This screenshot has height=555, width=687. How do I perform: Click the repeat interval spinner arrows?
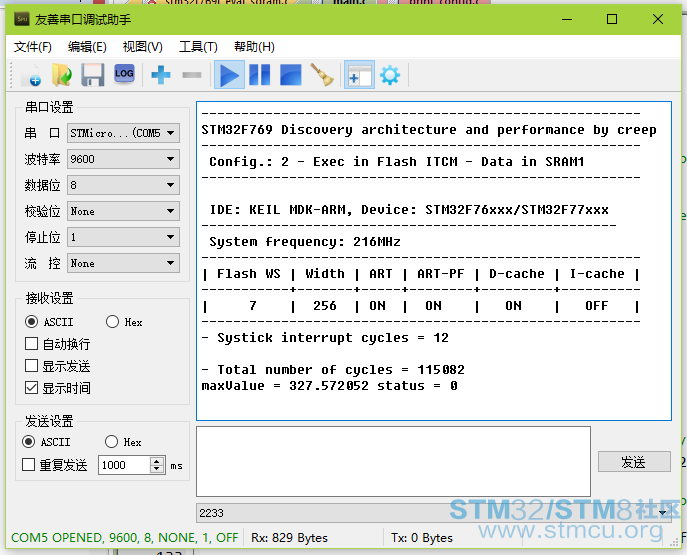click(157, 465)
